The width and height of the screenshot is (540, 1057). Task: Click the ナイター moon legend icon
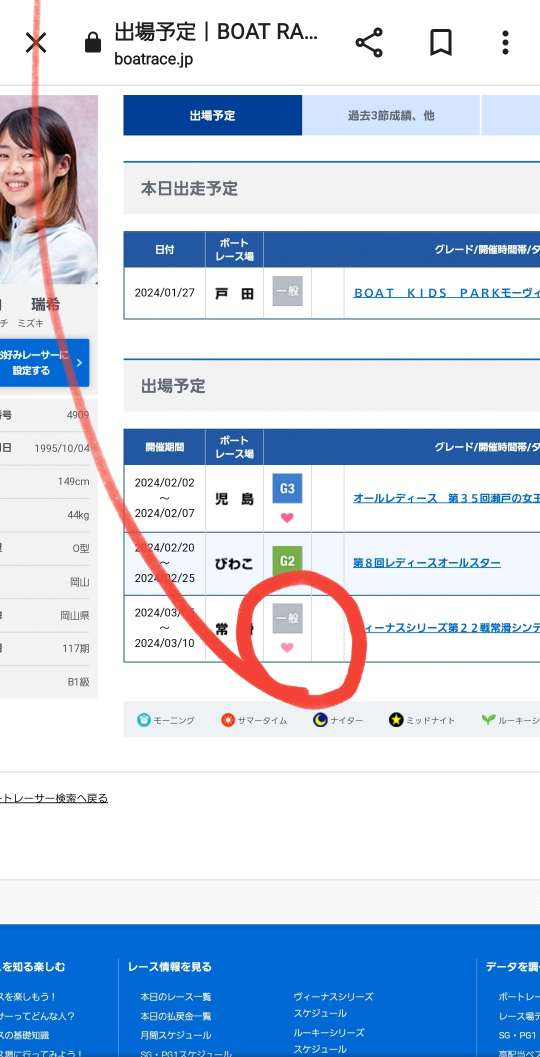(x=320, y=720)
